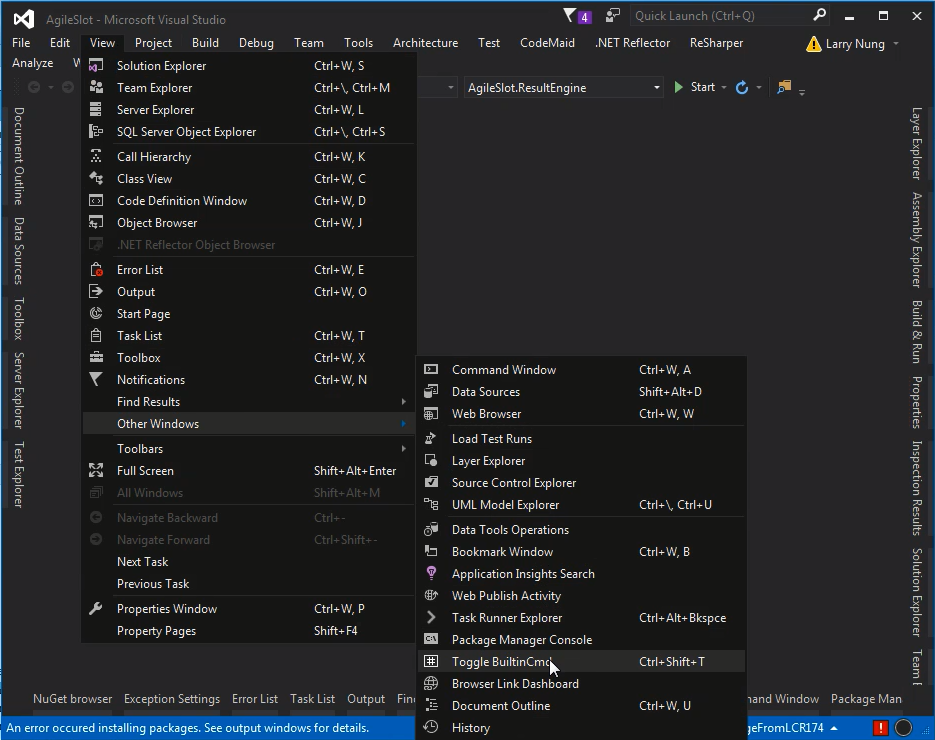This screenshot has width=935, height=740.
Task: Click the circular progress indicator in status bar
Action: click(904, 728)
